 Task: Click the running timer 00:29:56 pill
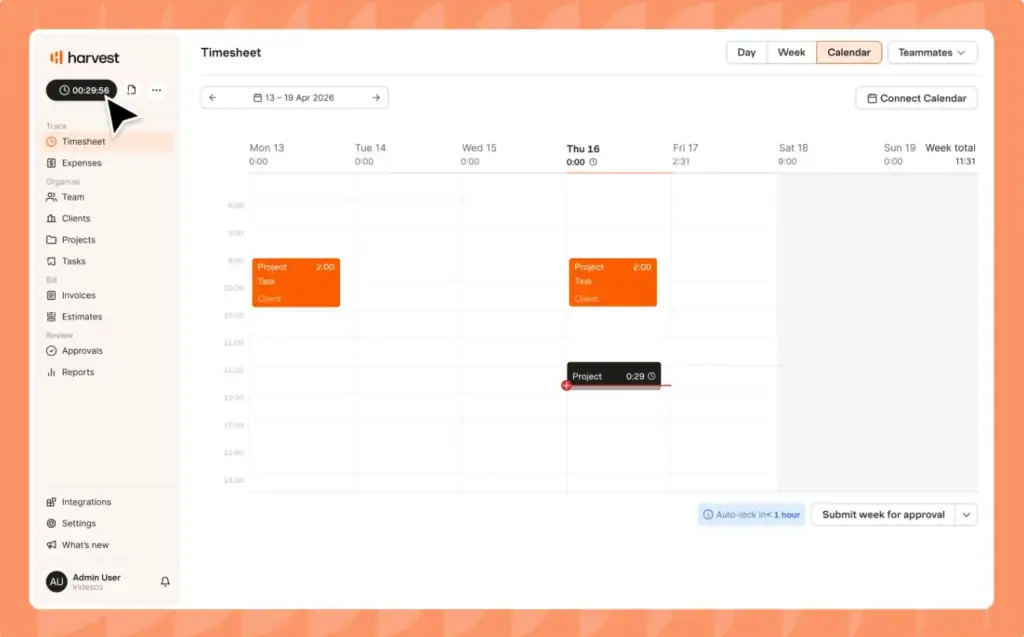(82, 90)
